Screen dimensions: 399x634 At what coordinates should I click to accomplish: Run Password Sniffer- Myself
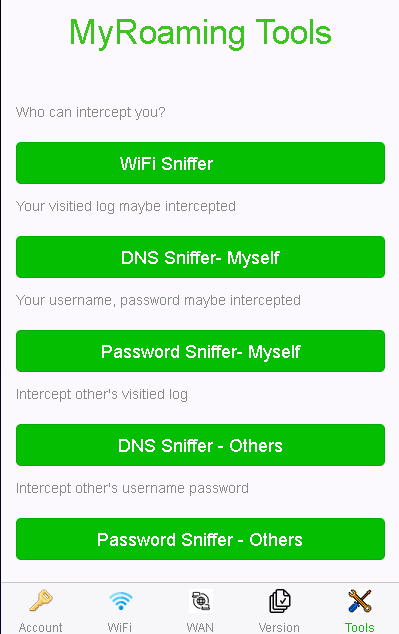pyautogui.click(x=200, y=351)
